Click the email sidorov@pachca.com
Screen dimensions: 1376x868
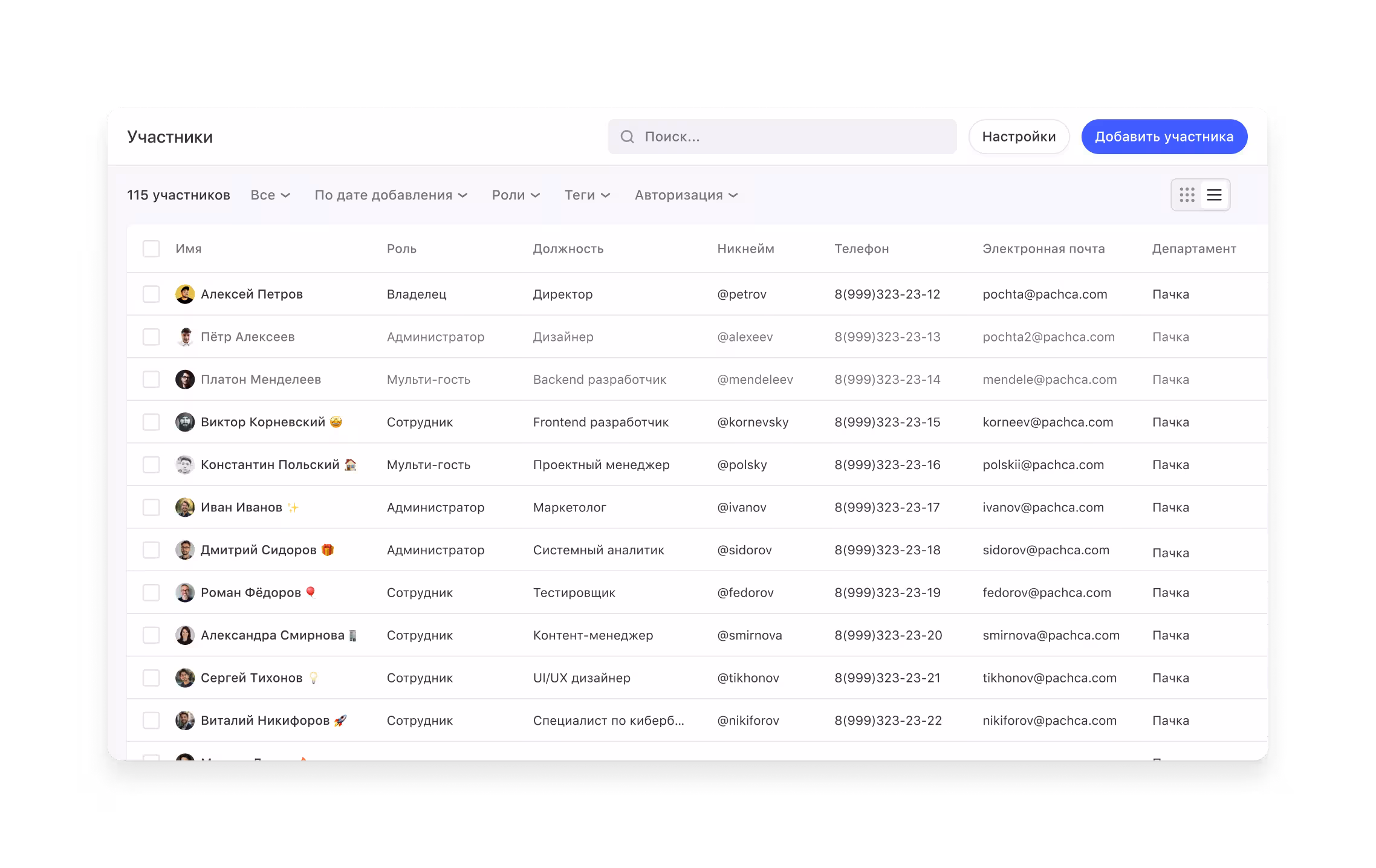pos(1045,550)
